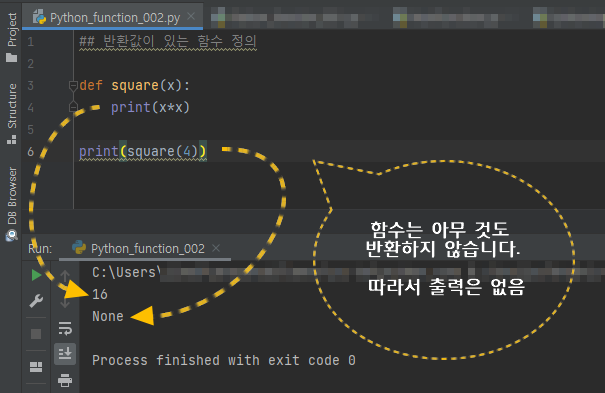605x393 pixels.
Task: Click the print(square(4)) code line
Action: point(143,151)
